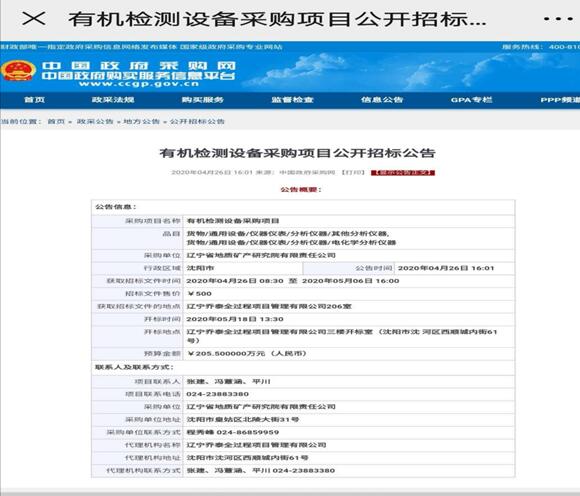The image size is (580, 496).
Task: Click the national emblem logo
Action: tap(18, 70)
